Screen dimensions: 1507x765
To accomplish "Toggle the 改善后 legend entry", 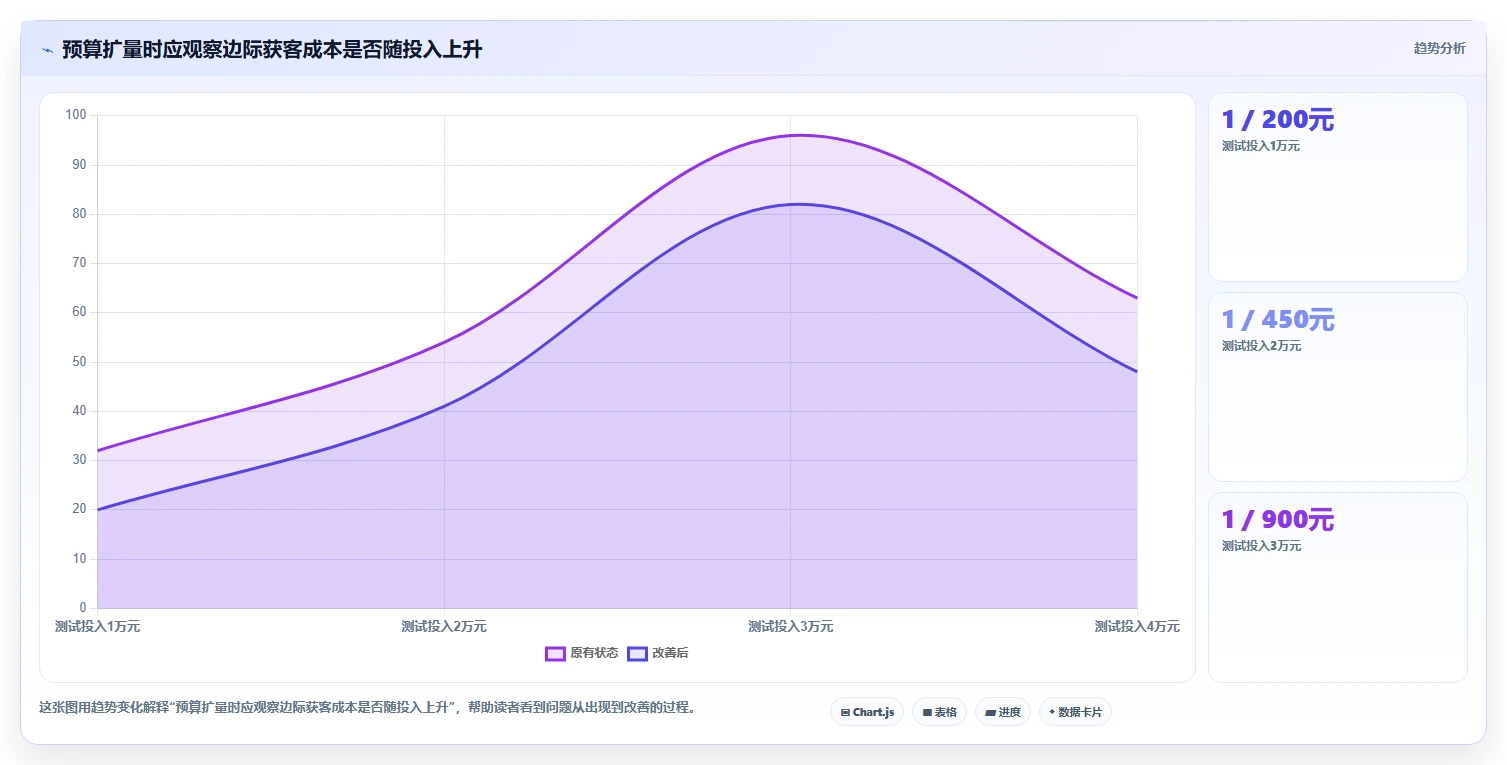I will click(657, 653).
